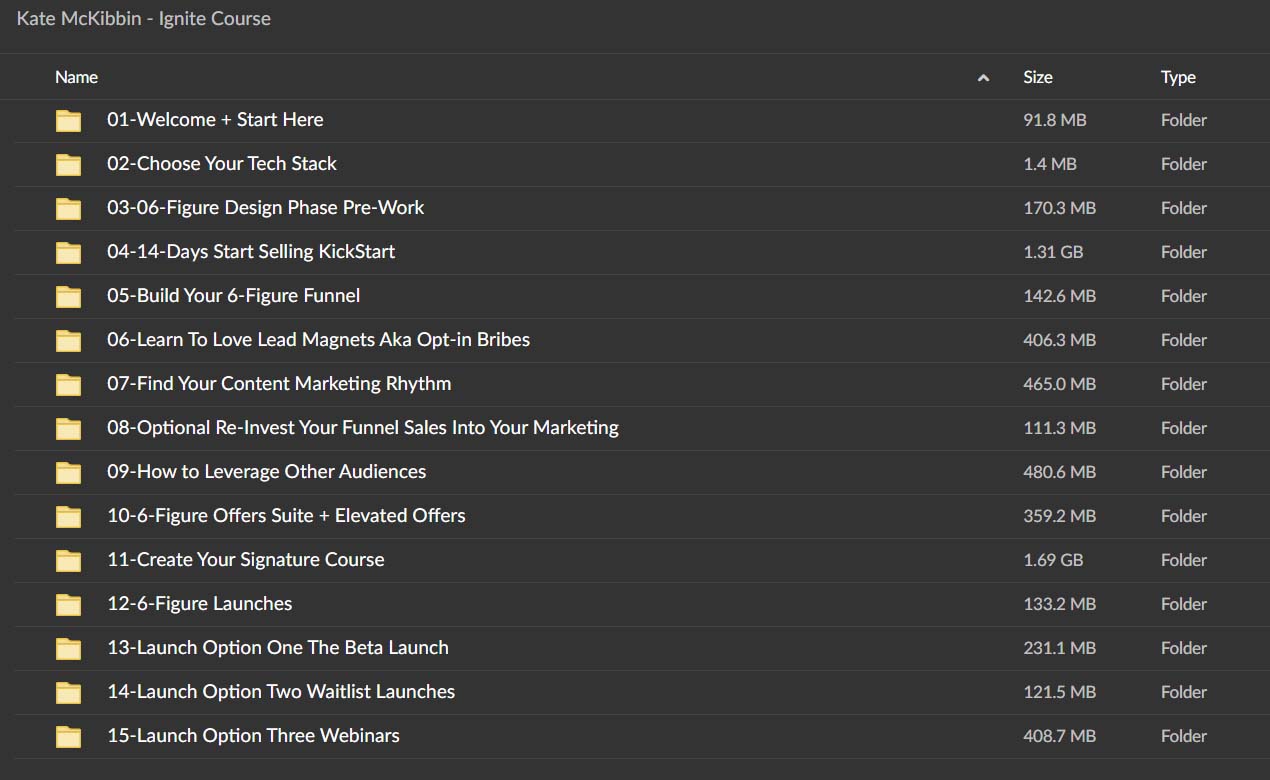1270x780 pixels.
Task: Click Folder type for 09-How to Leverage Other Audiences
Action: point(1184,472)
